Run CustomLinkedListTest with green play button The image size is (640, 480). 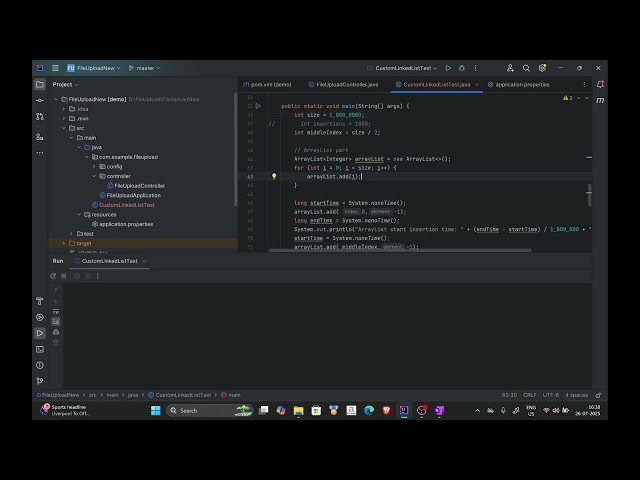448,68
